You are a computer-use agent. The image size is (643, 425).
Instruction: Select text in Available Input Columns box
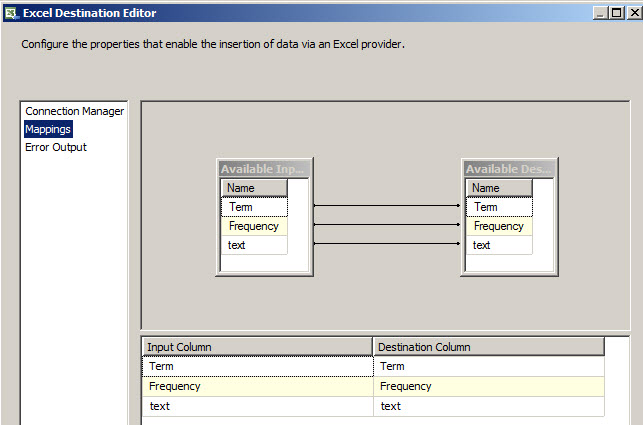(254, 245)
